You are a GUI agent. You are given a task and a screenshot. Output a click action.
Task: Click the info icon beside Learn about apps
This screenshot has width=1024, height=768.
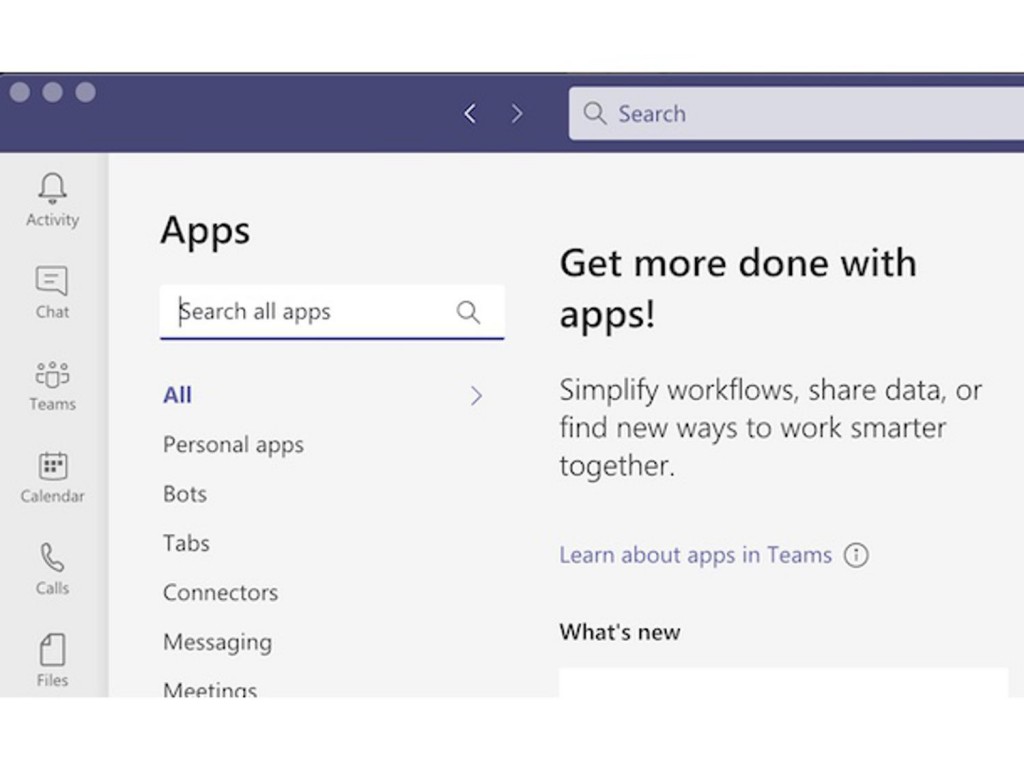pyautogui.click(x=856, y=555)
